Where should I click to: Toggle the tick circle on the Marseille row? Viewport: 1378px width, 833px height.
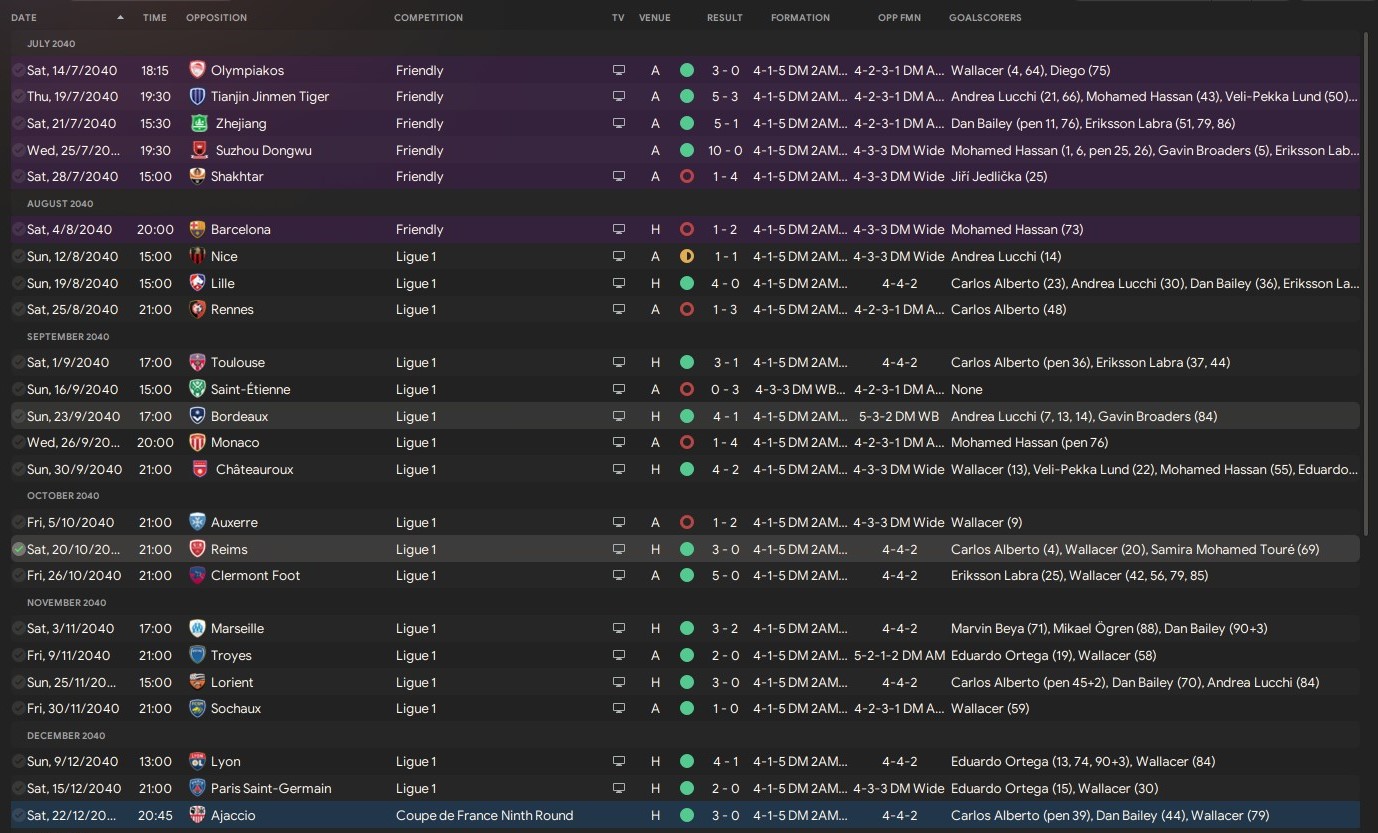coord(18,628)
